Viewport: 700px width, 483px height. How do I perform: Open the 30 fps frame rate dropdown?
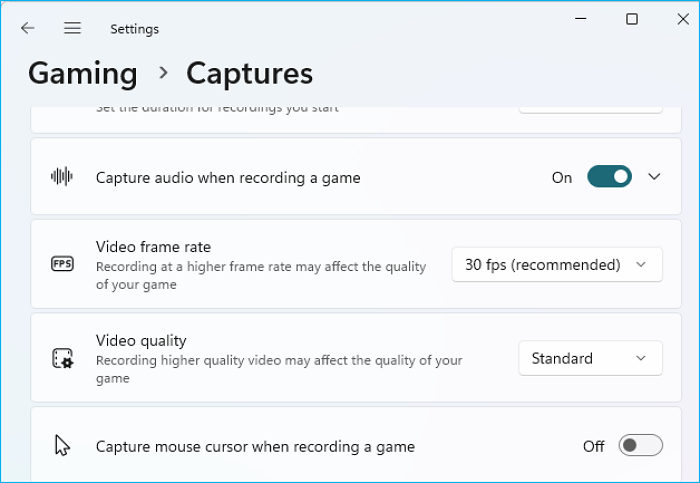click(x=557, y=265)
